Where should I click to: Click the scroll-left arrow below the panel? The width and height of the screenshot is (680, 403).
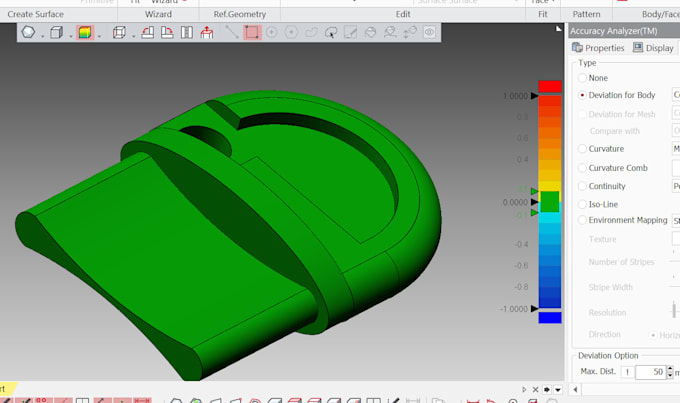[x=575, y=390]
